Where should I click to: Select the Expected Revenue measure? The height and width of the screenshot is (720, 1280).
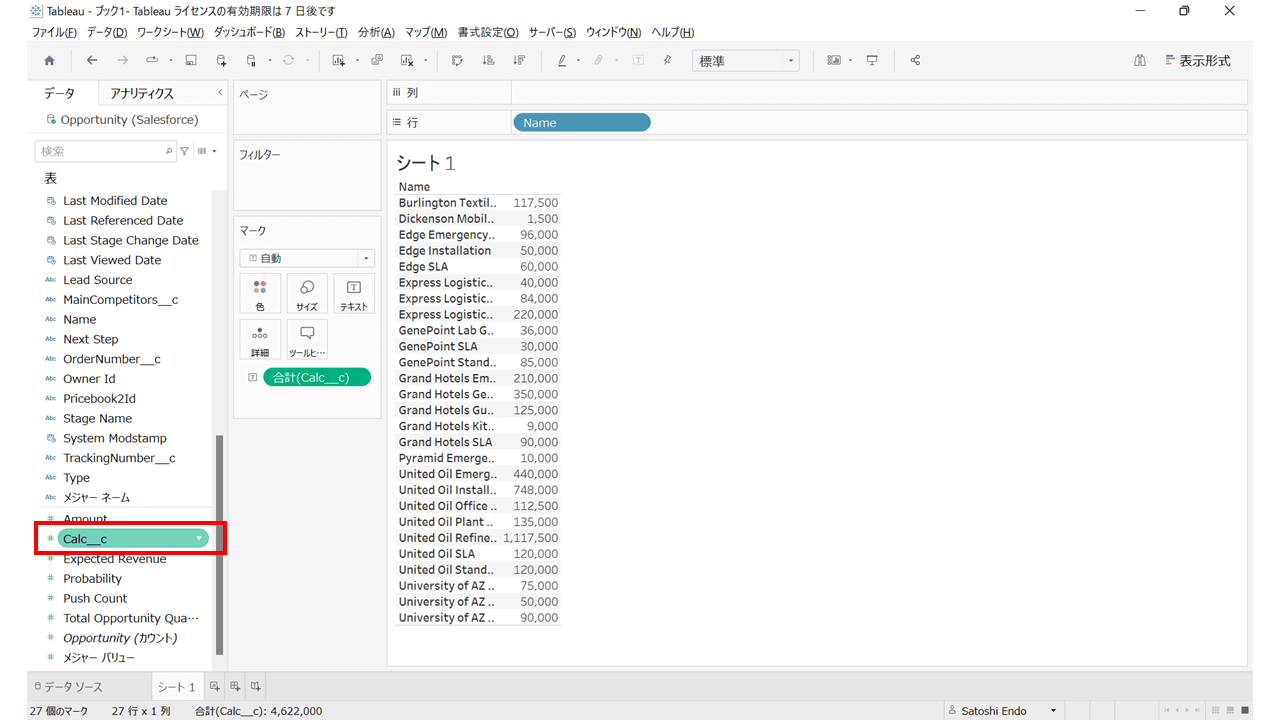click(114, 559)
